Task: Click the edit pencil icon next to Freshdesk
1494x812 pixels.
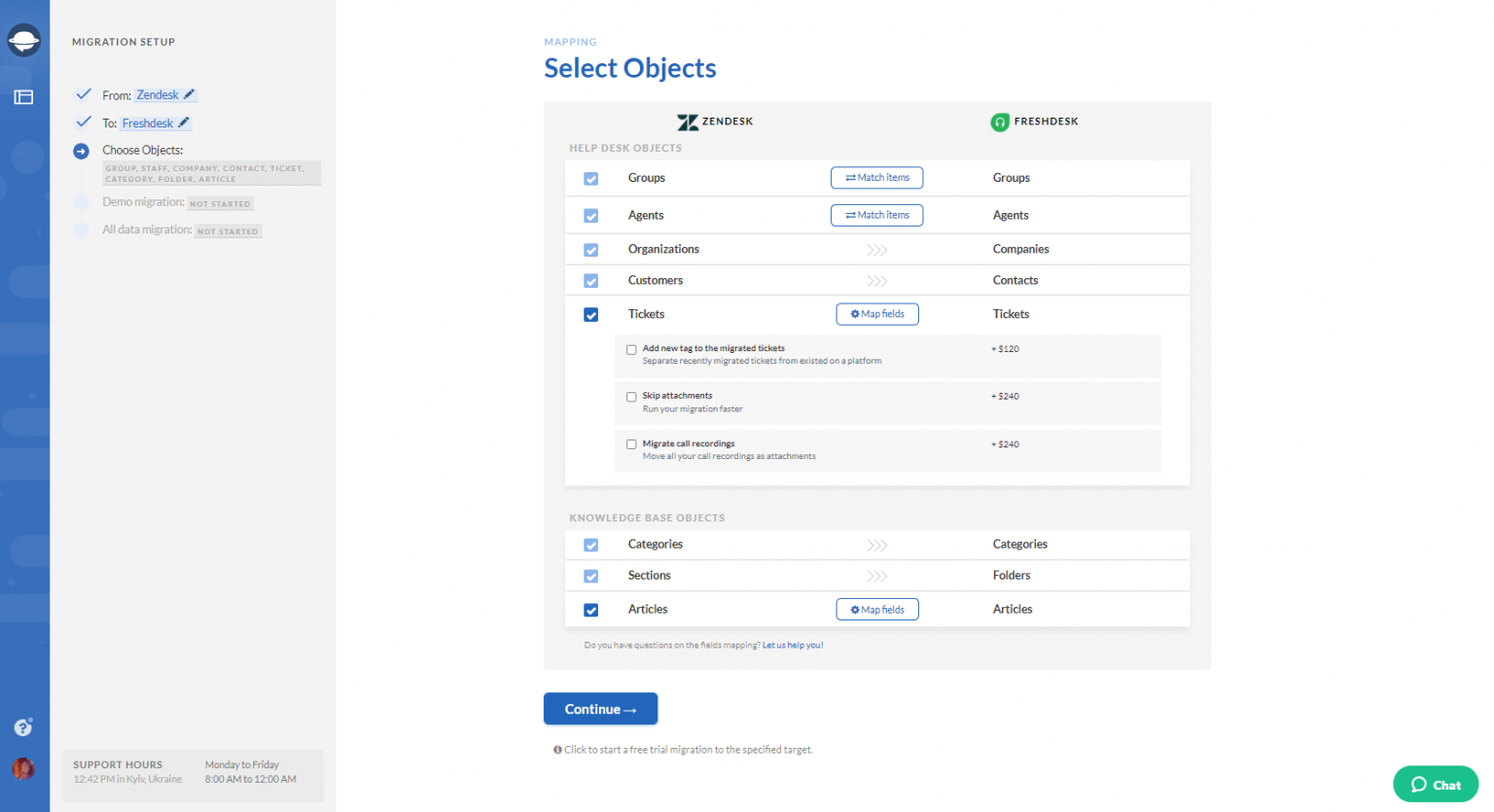Action: (x=181, y=123)
